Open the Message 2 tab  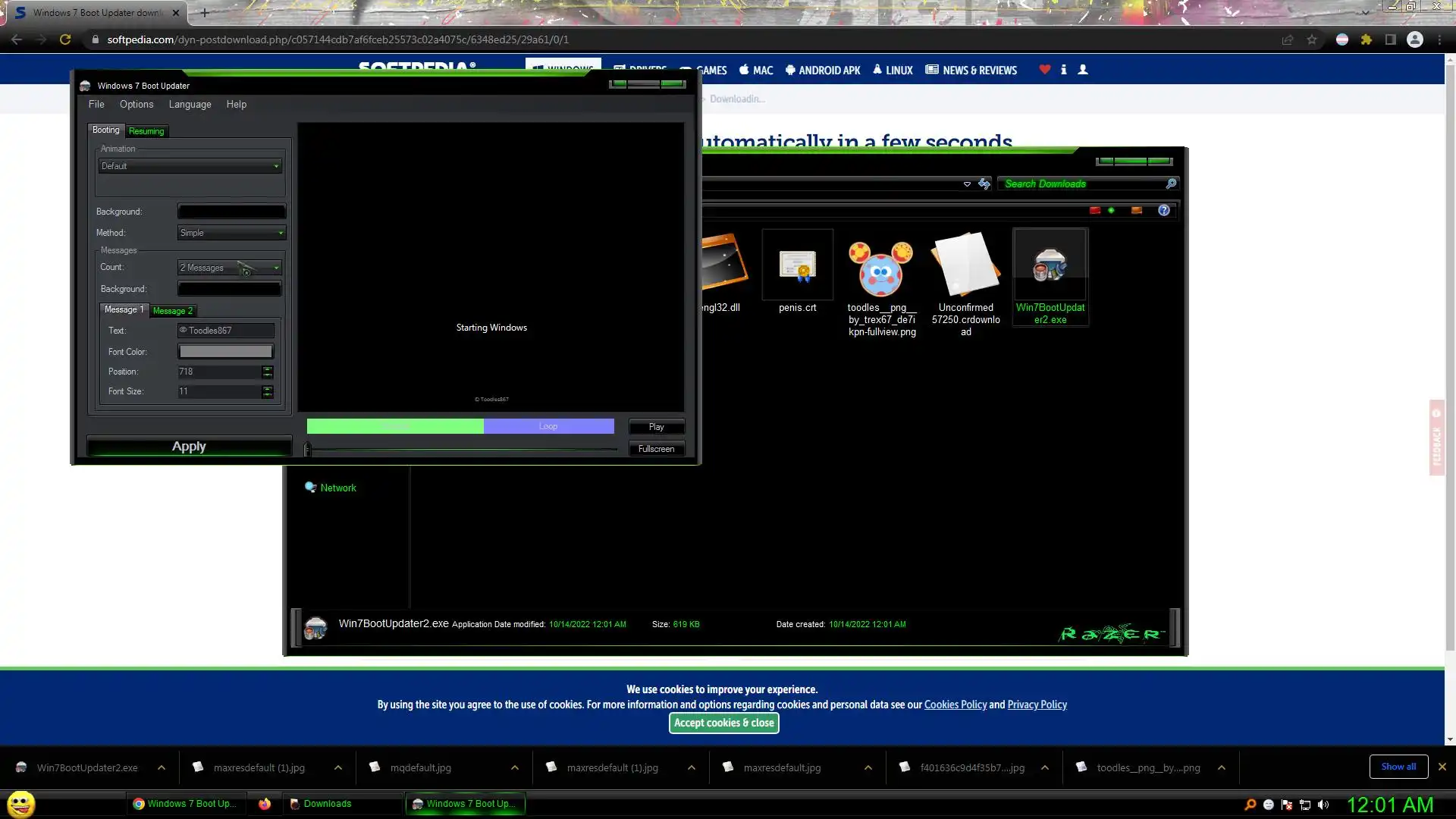[172, 311]
